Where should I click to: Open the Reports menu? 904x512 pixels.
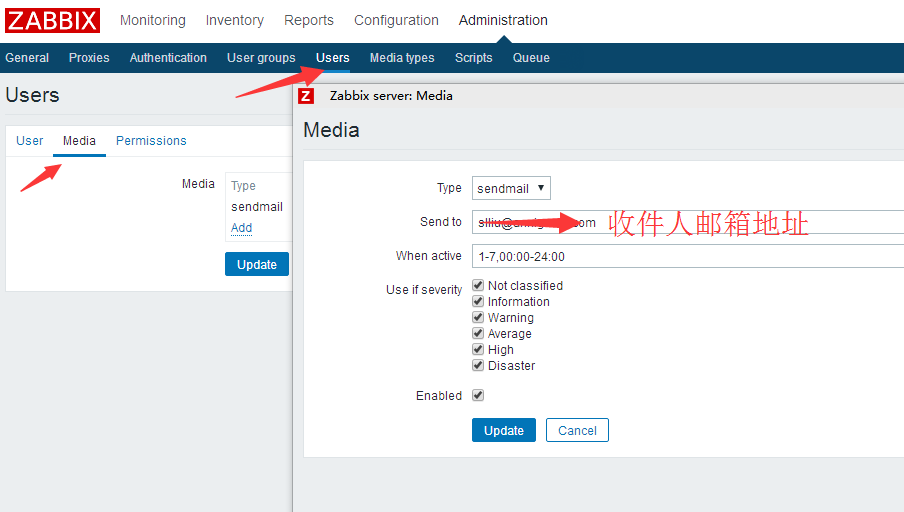[309, 20]
